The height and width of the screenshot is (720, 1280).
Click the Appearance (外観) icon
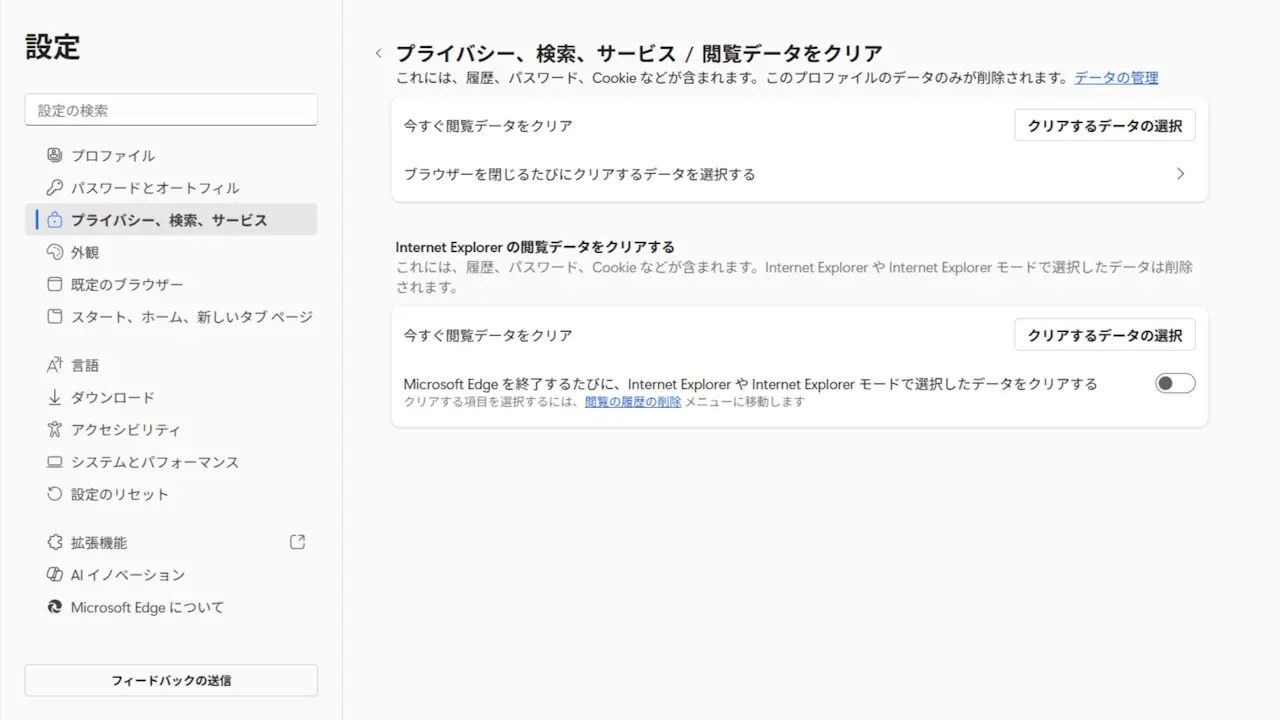click(x=55, y=252)
